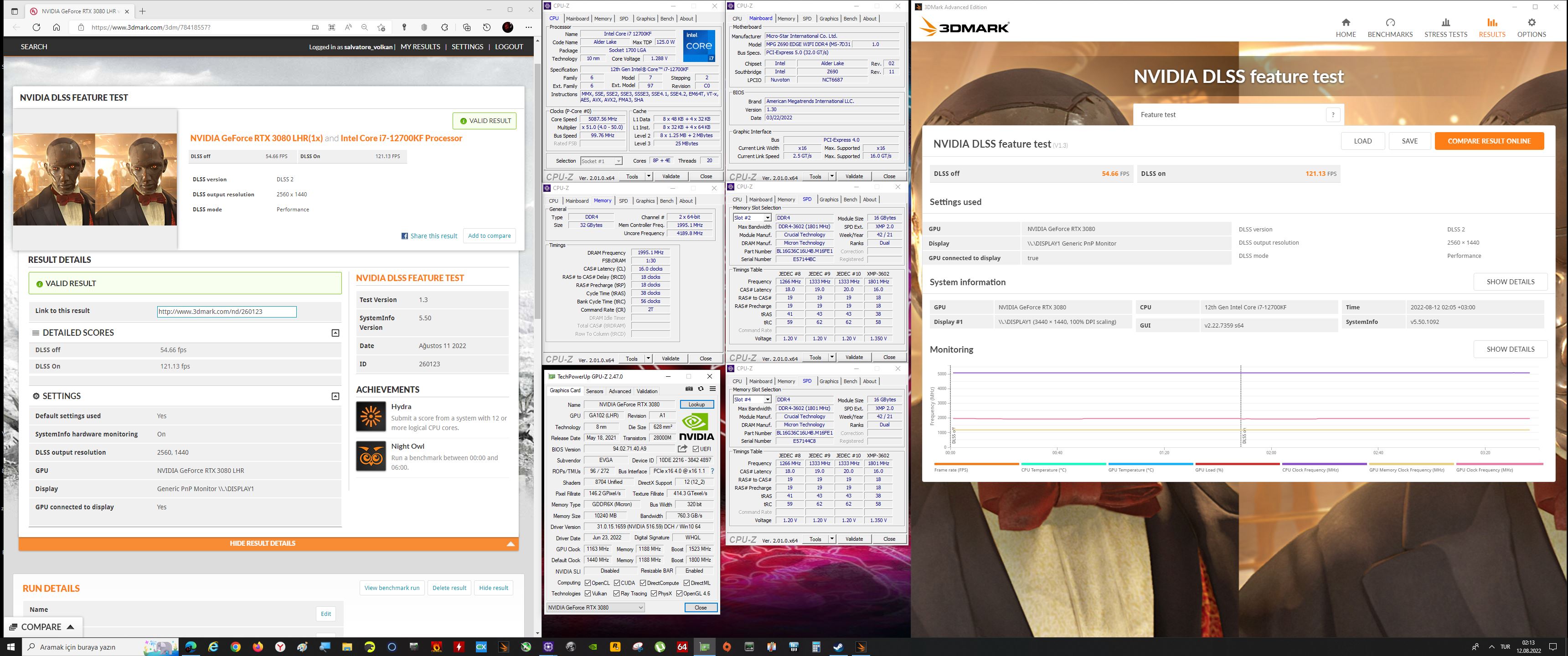Open File Explorer from the taskbar
The width and height of the screenshot is (1568, 656).
click(347, 647)
